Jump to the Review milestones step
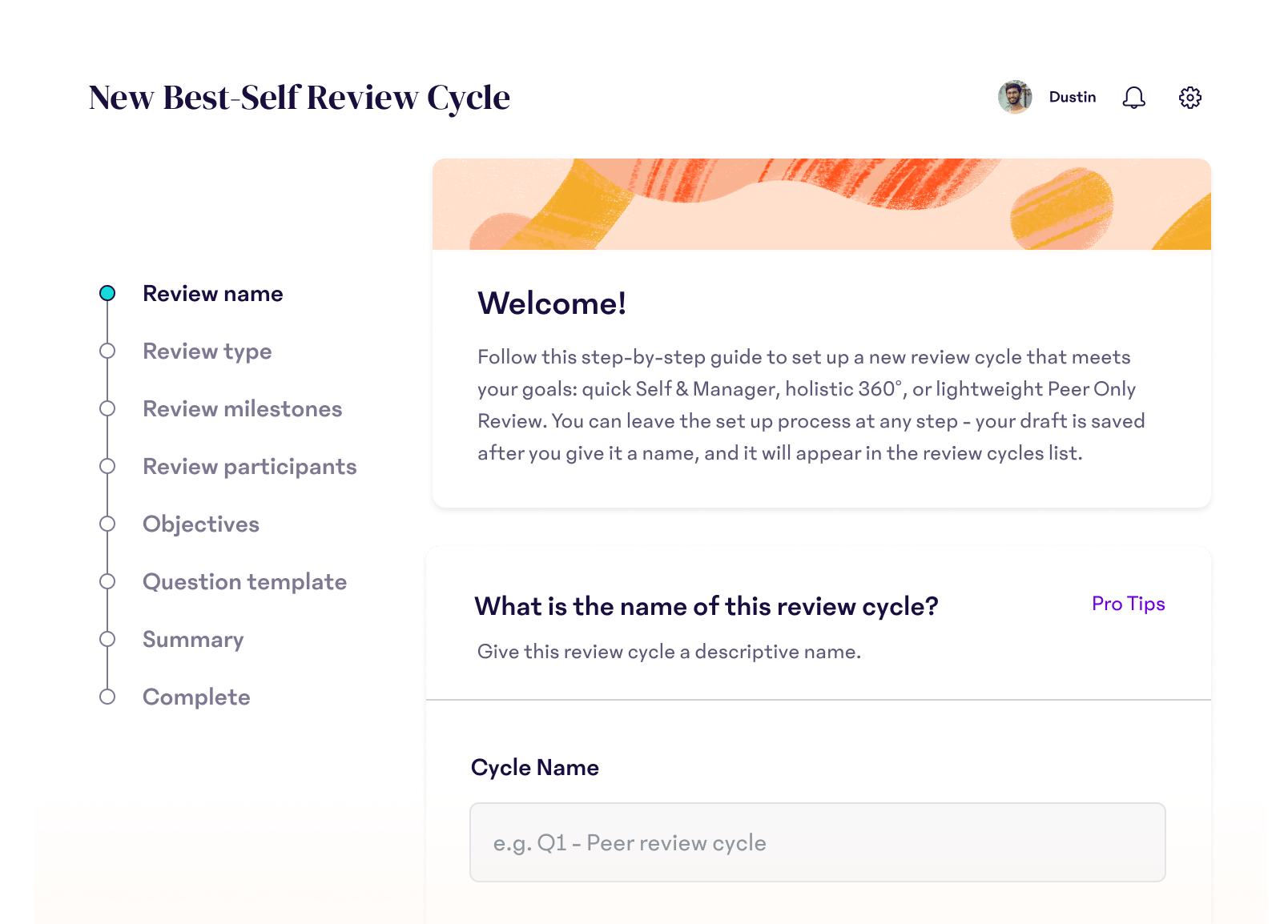The width and height of the screenshot is (1288, 924). [x=241, y=408]
